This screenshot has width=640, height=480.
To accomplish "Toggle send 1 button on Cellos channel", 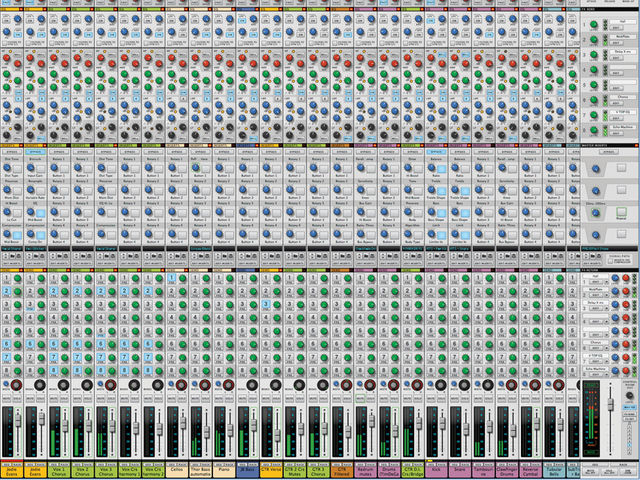I will (171, 278).
